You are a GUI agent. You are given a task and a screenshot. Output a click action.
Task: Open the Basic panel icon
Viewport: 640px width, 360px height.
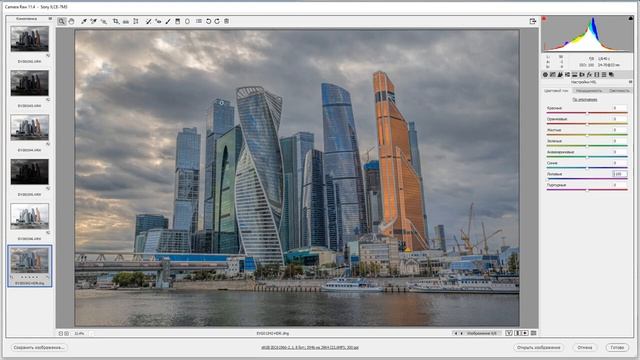pyautogui.click(x=545, y=75)
